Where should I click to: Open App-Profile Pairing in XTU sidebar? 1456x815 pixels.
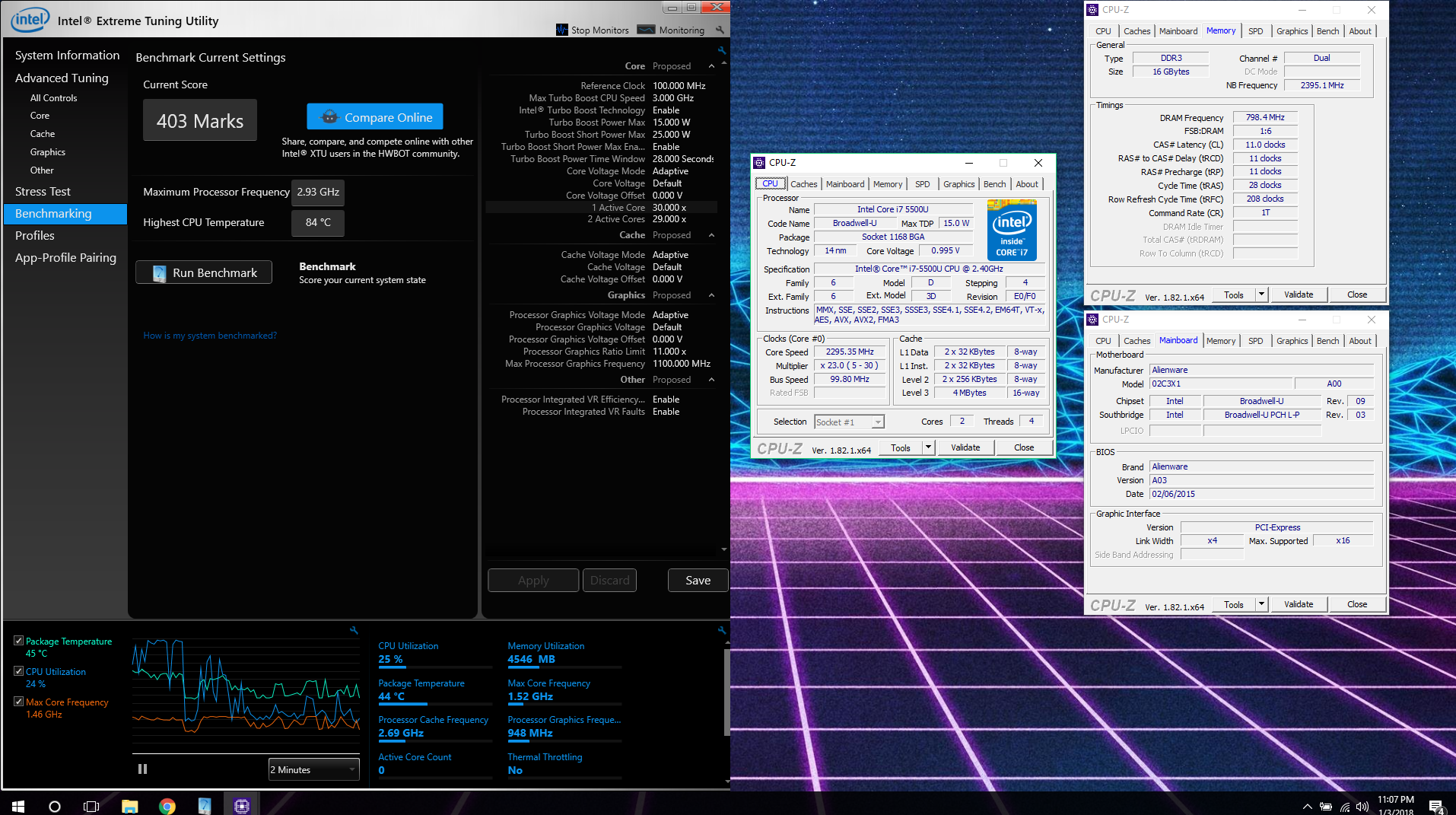(65, 258)
